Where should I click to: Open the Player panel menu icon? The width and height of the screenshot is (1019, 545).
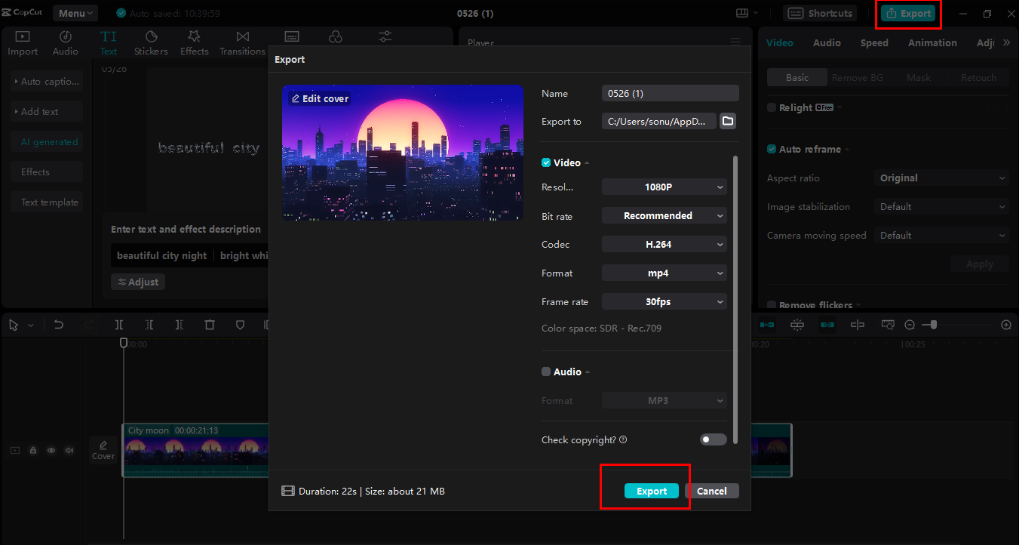click(x=735, y=42)
